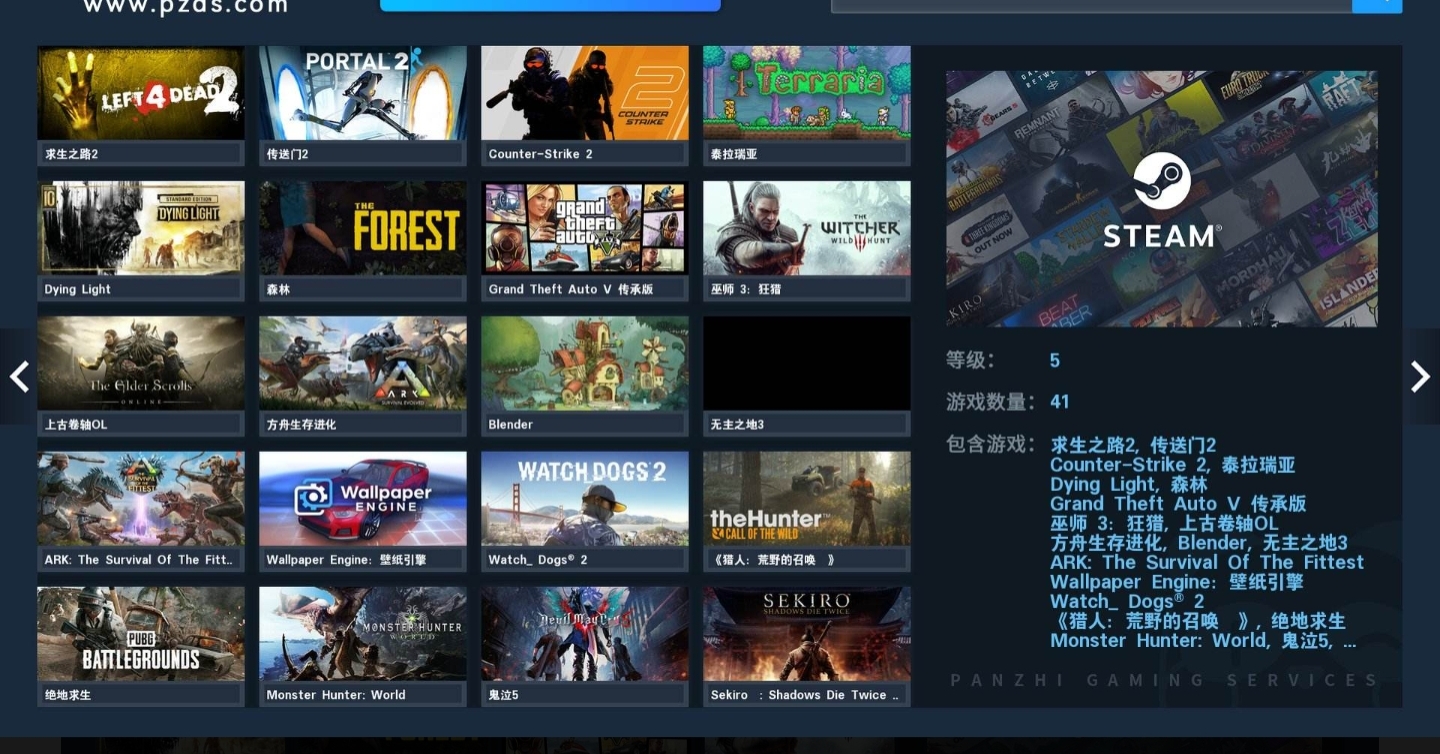
Task: Open the Left 4 Dead 2 thumbnail
Action: tap(141, 93)
